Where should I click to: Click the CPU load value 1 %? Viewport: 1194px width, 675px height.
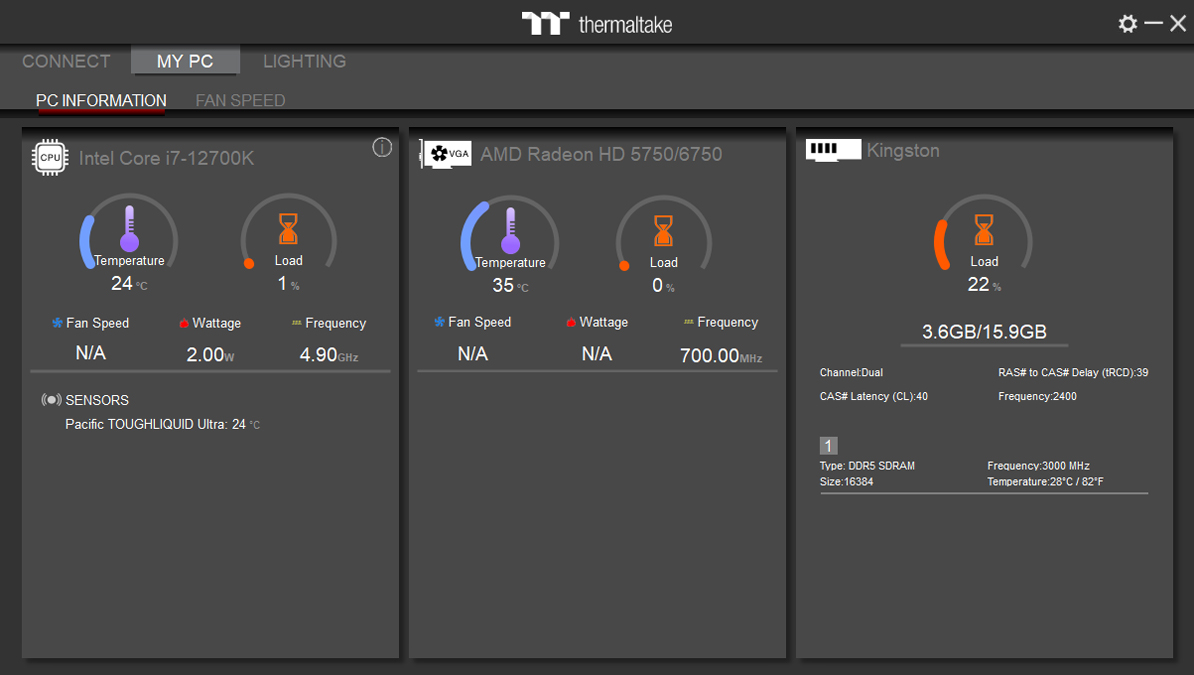coord(289,283)
